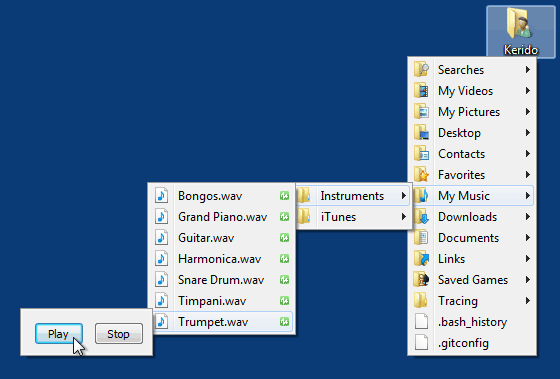This screenshot has height=379, width=560.
Task: Select the Harmonica.wav file name
Action: point(220,259)
